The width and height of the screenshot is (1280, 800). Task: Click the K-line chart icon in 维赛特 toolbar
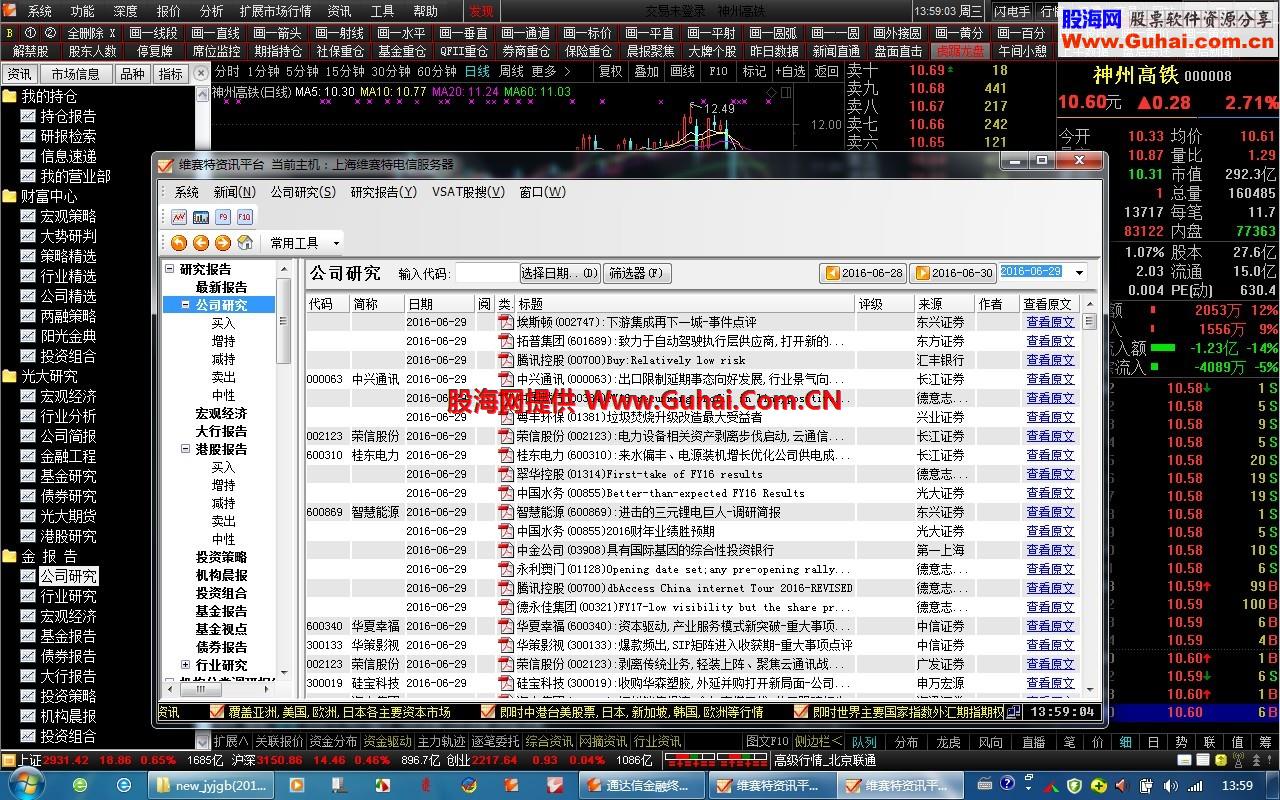tap(179, 217)
